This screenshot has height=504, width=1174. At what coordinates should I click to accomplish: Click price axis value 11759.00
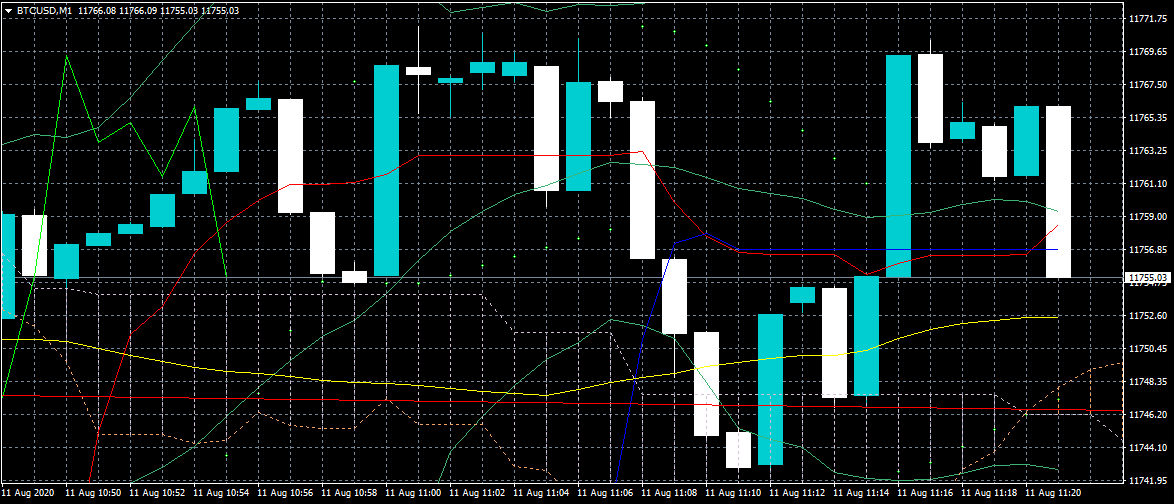click(1146, 216)
